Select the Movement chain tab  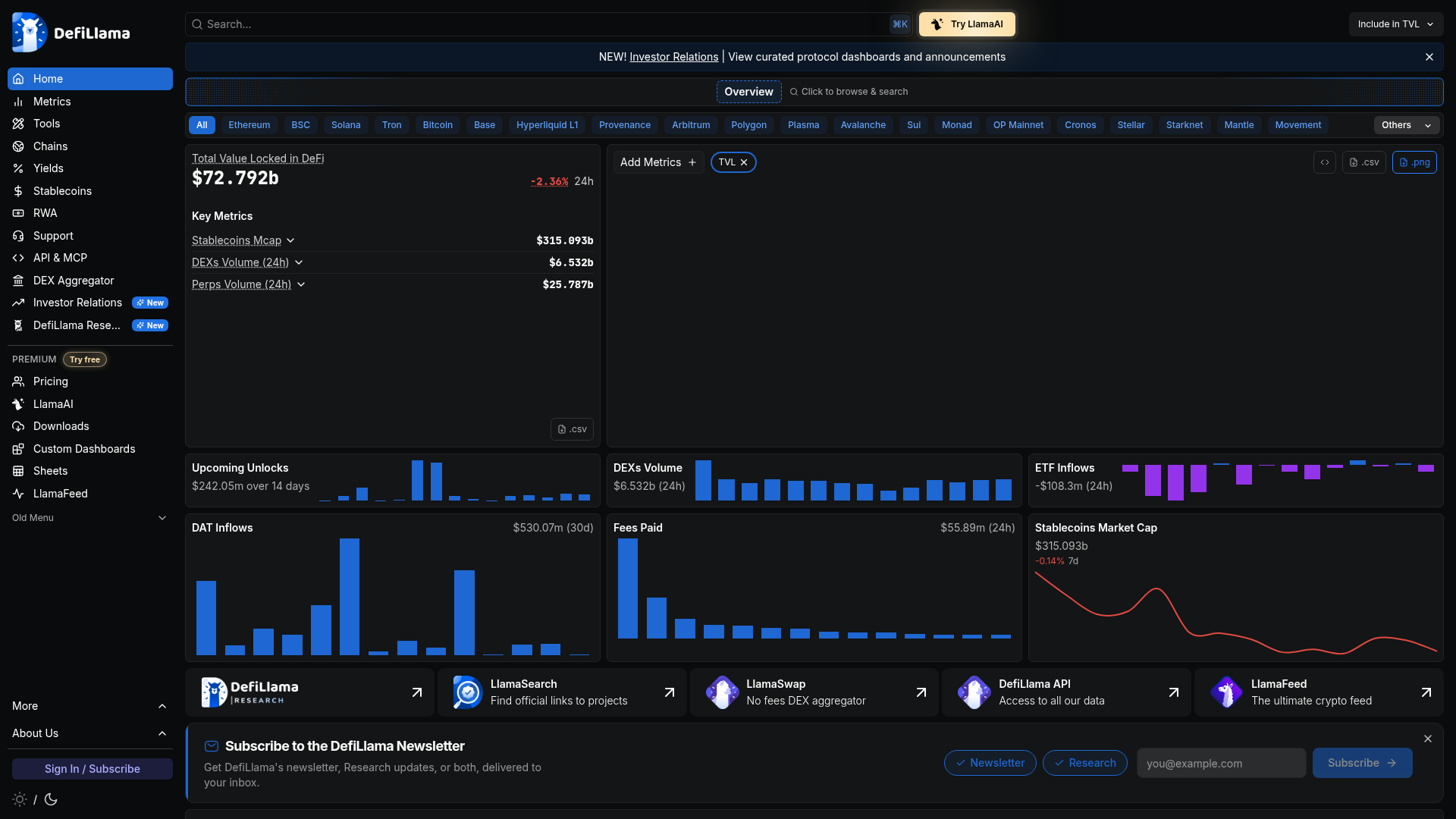1298,125
